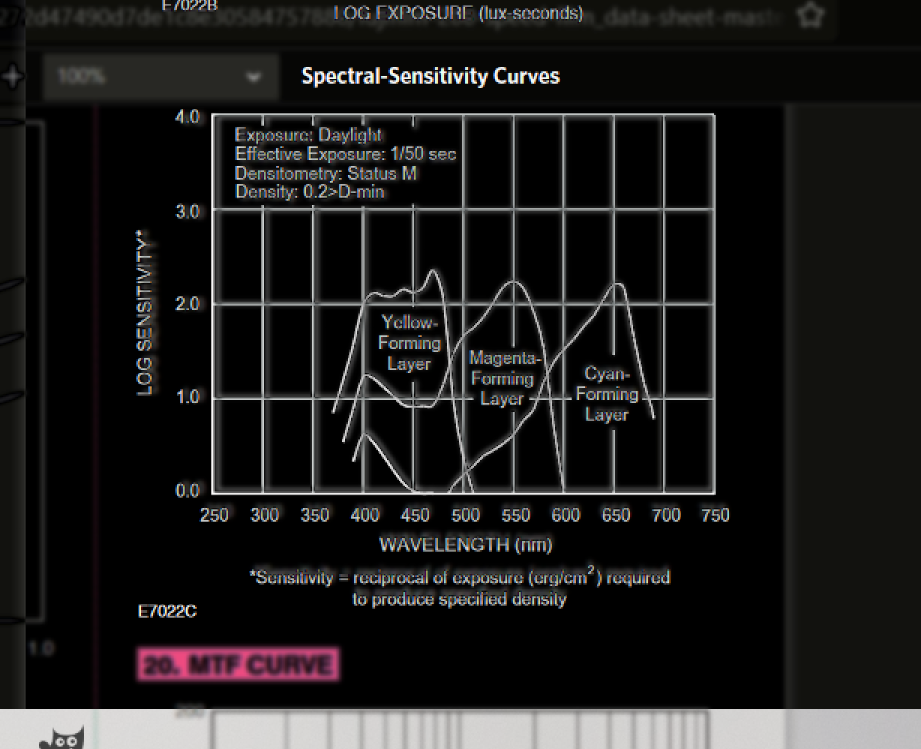Select the 'Spectral-Sensitivity Curves' chart title

430,77
